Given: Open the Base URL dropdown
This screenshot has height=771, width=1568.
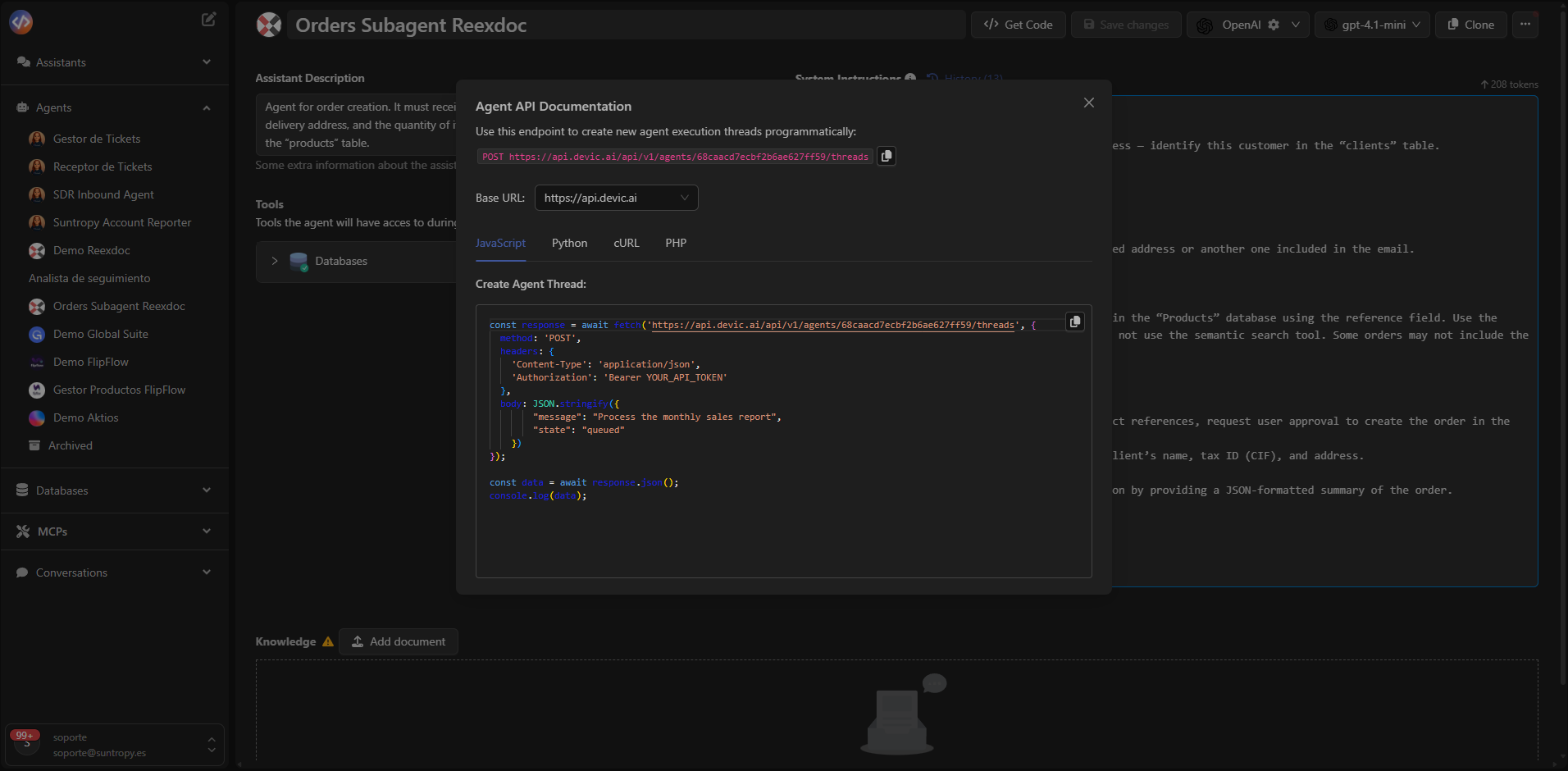Looking at the screenshot, I should click(x=615, y=198).
